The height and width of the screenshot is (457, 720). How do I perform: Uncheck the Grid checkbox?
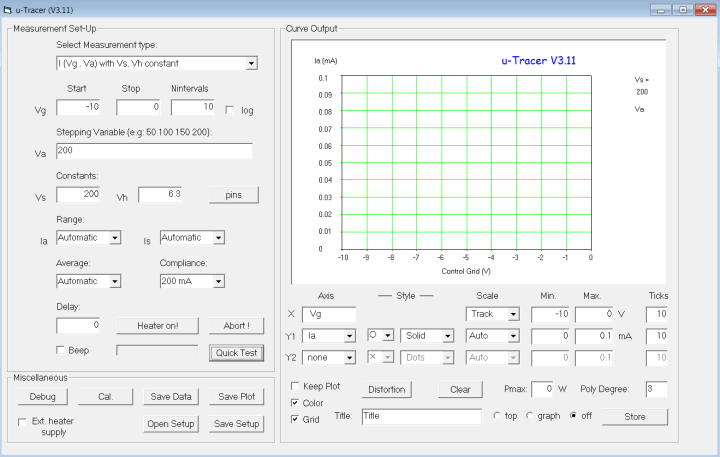[295, 419]
